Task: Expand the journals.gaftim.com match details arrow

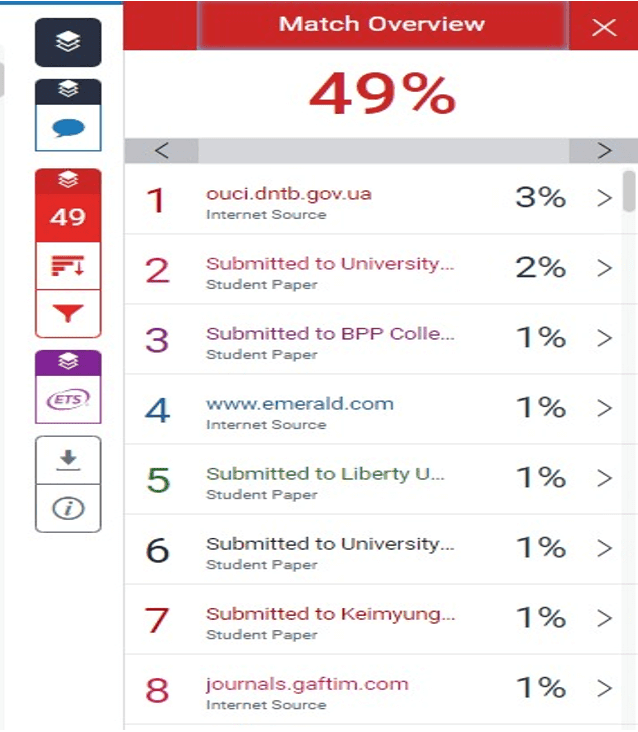Action: click(x=604, y=688)
